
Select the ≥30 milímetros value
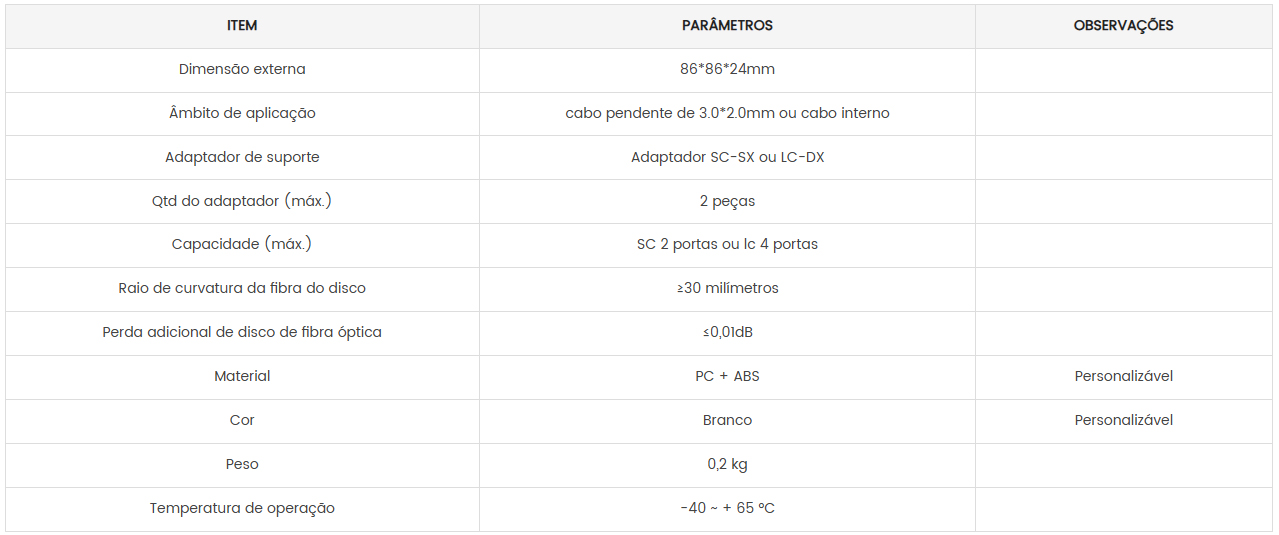[727, 288]
